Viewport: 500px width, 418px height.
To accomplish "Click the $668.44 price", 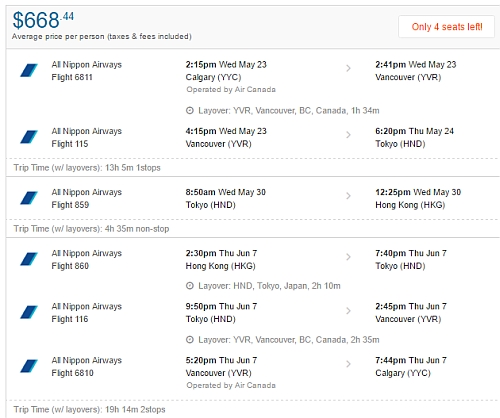I will click(43, 20).
